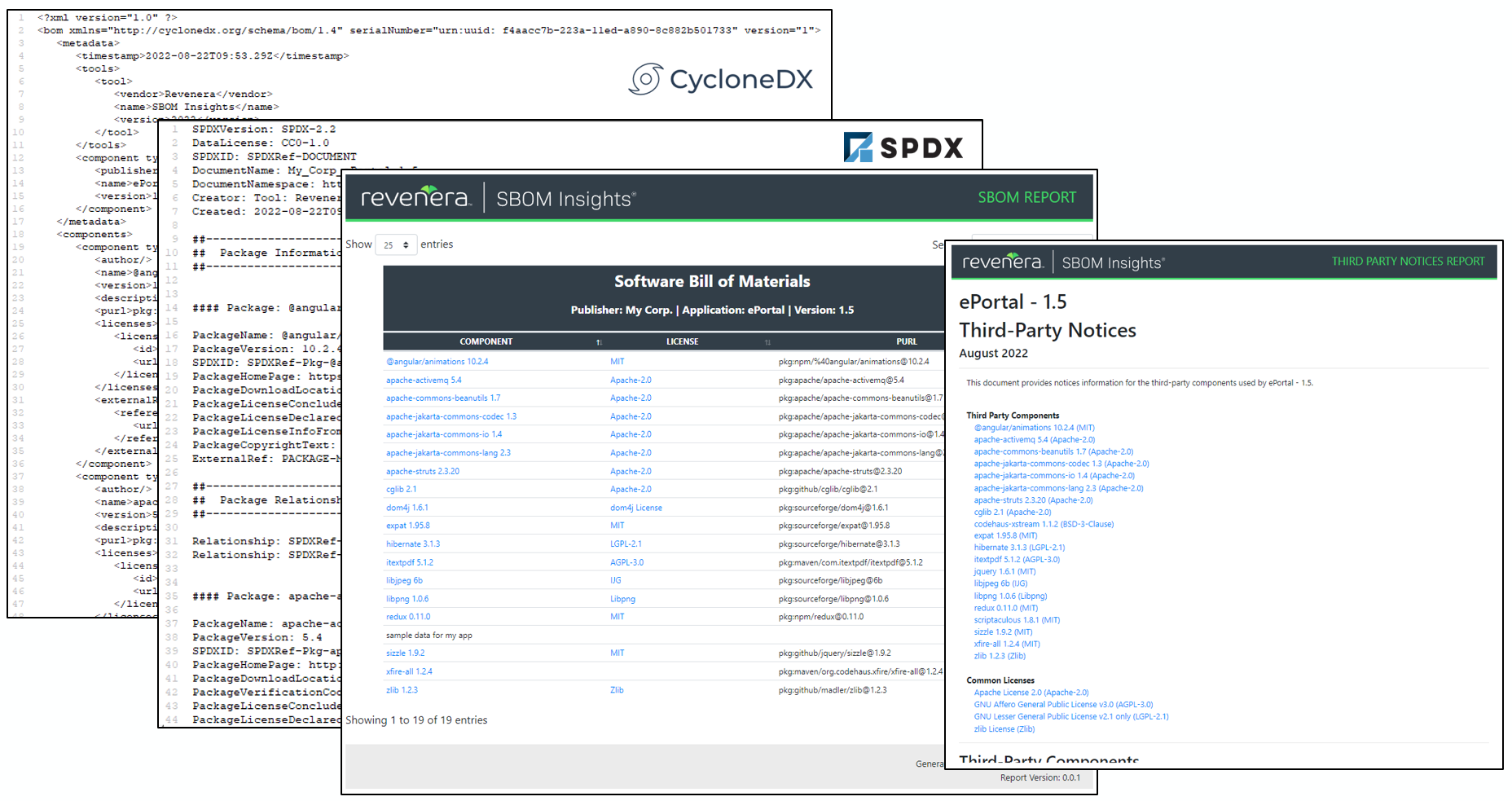Open GNU Affero General Public License v3.0 link
1512x801 pixels.
(1063, 705)
